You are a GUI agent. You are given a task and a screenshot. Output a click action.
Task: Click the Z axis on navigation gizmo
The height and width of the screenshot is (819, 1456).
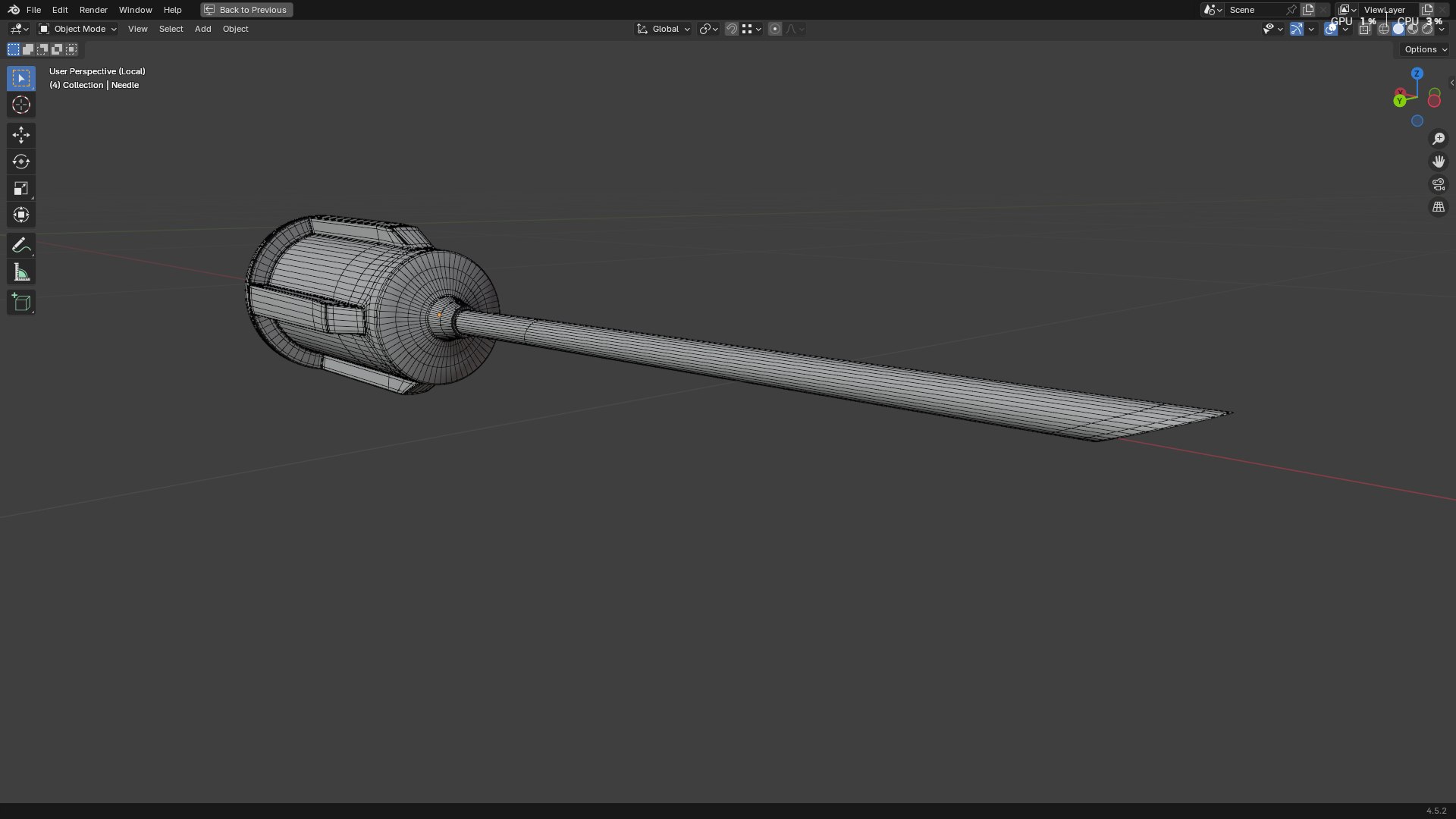click(1417, 74)
